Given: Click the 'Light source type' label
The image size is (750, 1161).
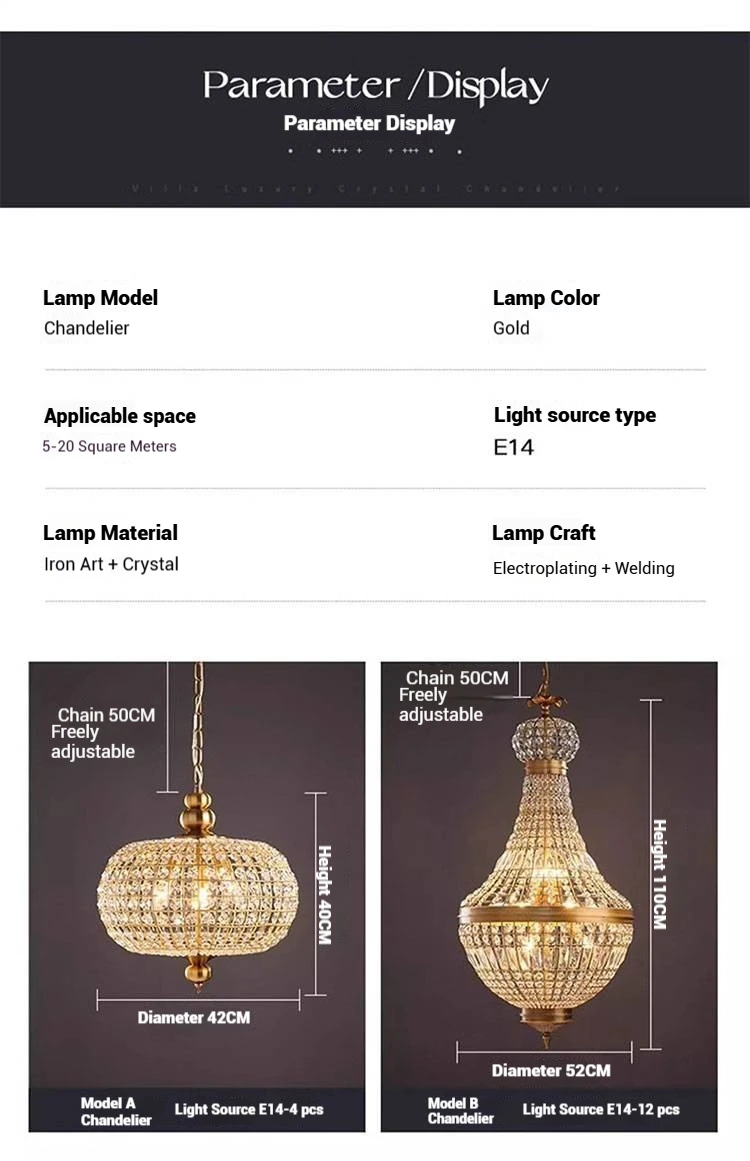Looking at the screenshot, I should point(575,415).
